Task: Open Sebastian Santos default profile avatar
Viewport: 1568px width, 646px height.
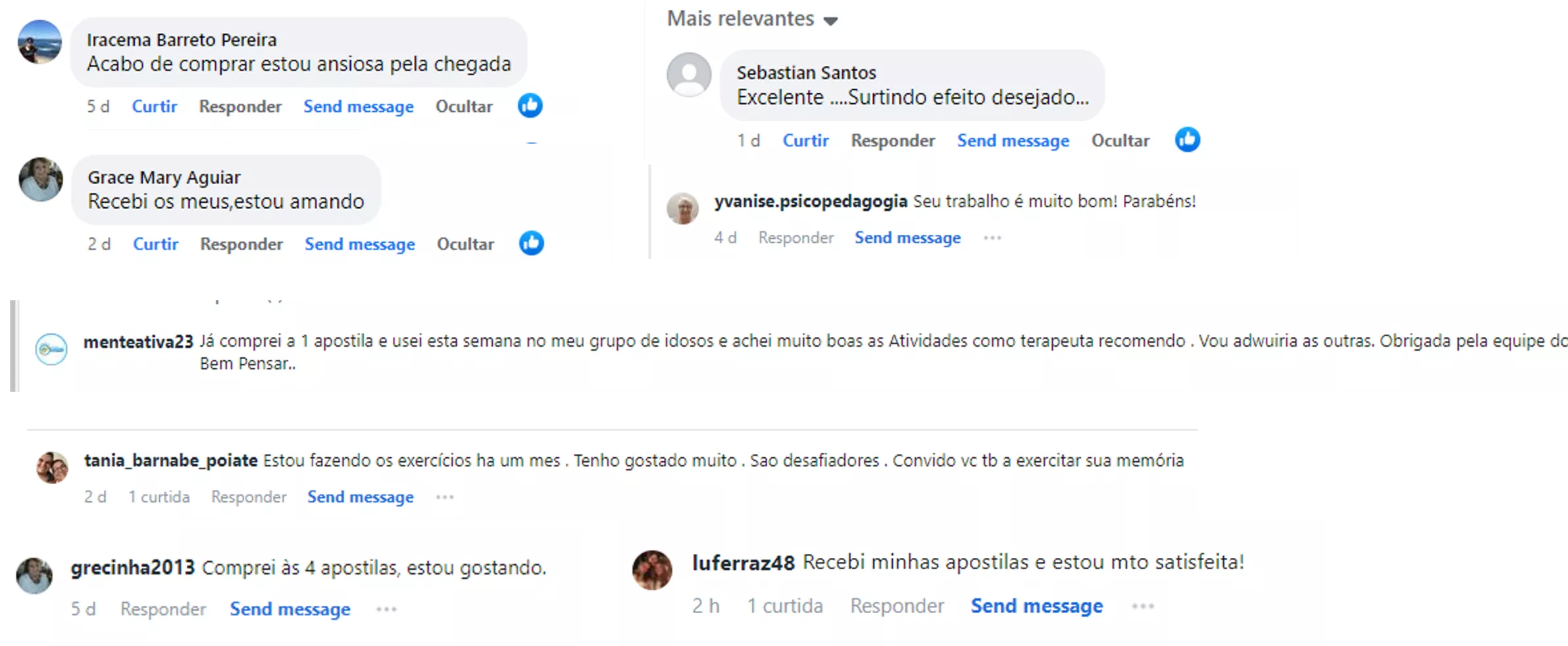Action: coord(689,74)
